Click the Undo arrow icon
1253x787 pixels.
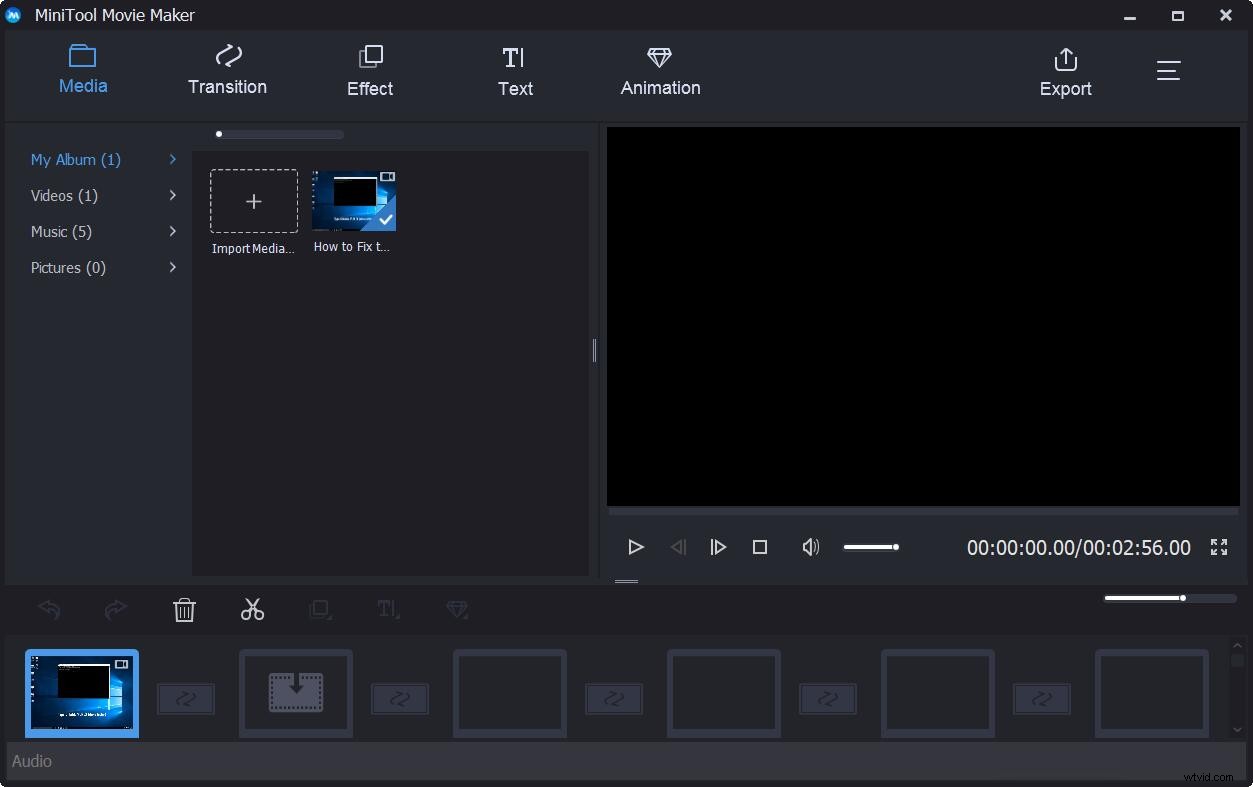48,609
